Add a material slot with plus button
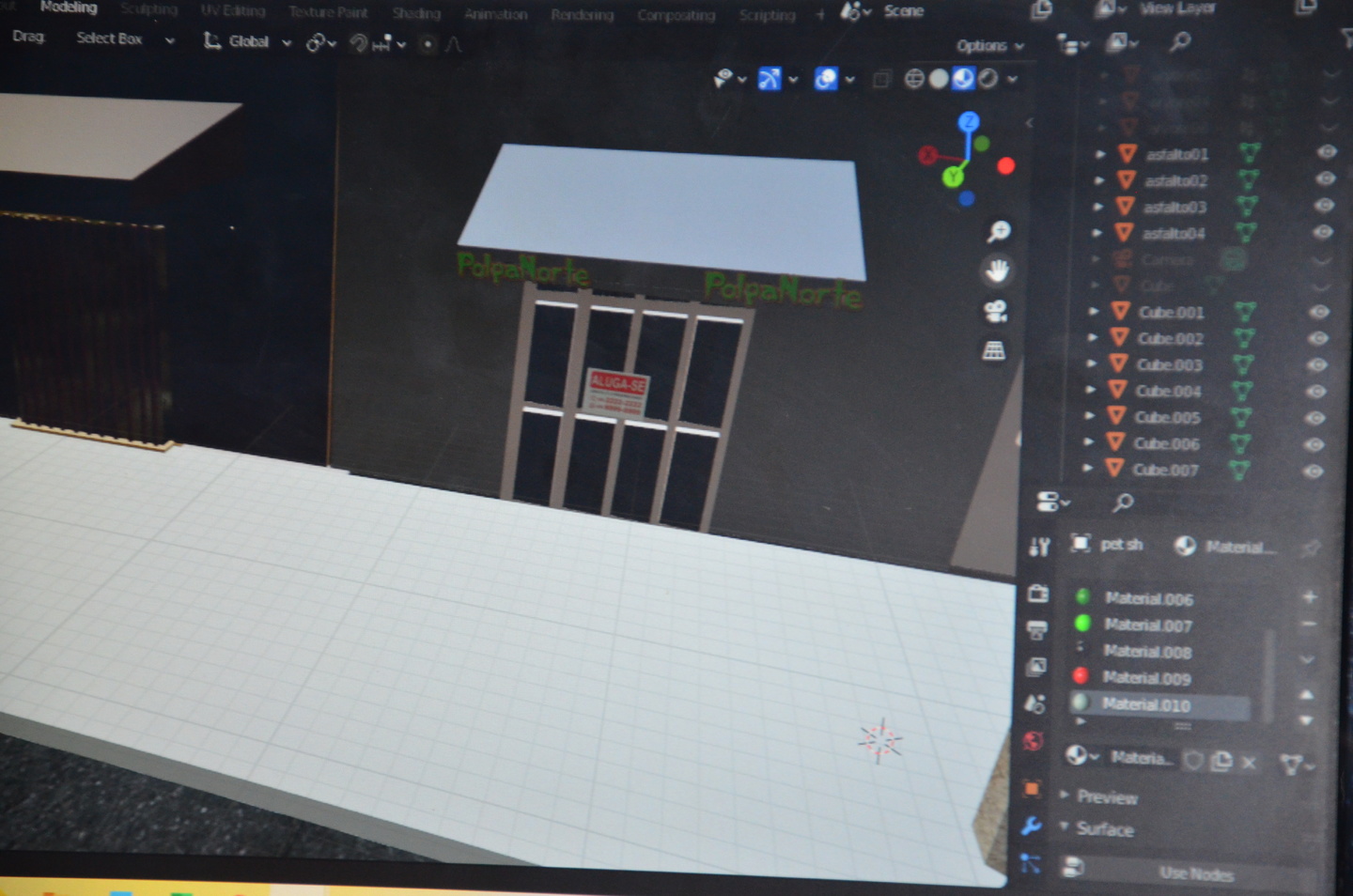This screenshot has width=1353, height=896. click(x=1310, y=596)
